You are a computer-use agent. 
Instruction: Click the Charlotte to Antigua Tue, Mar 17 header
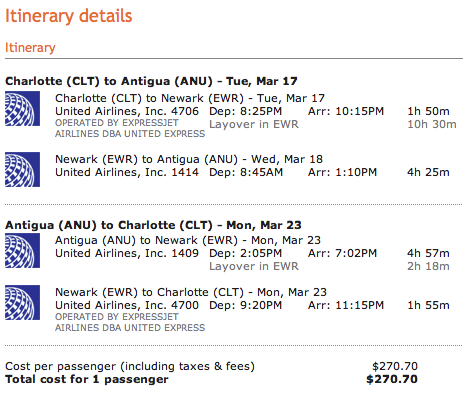click(x=151, y=81)
